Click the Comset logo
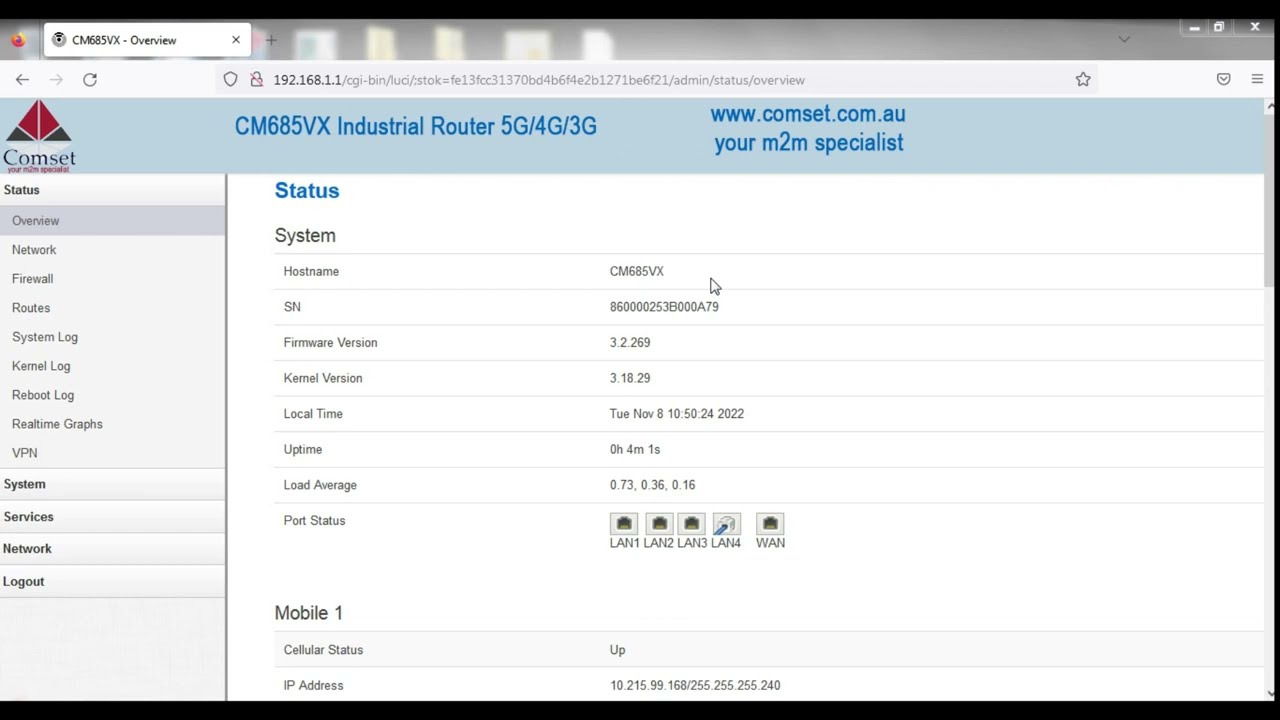This screenshot has width=1280, height=720. (39, 136)
